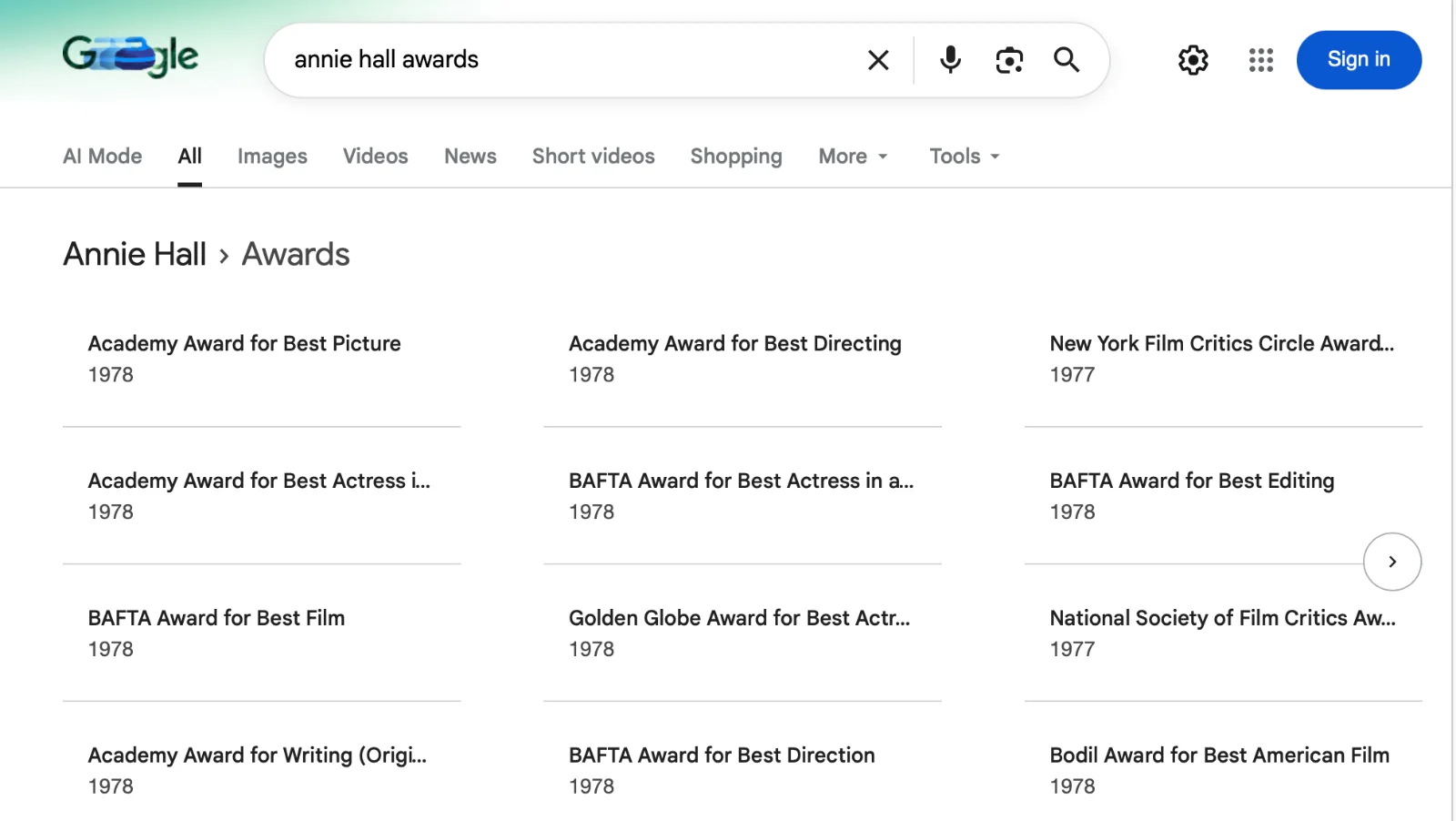Select the All tab

(x=190, y=157)
